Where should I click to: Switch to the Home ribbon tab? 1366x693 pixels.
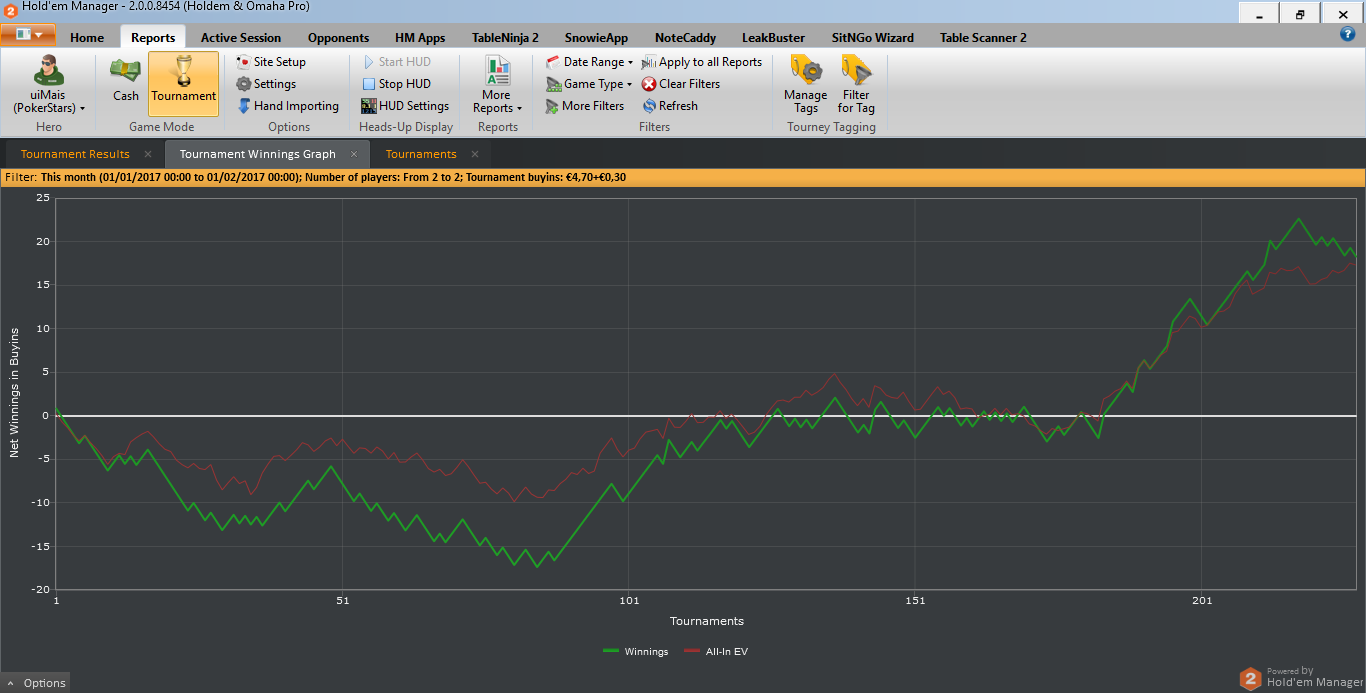coord(87,38)
